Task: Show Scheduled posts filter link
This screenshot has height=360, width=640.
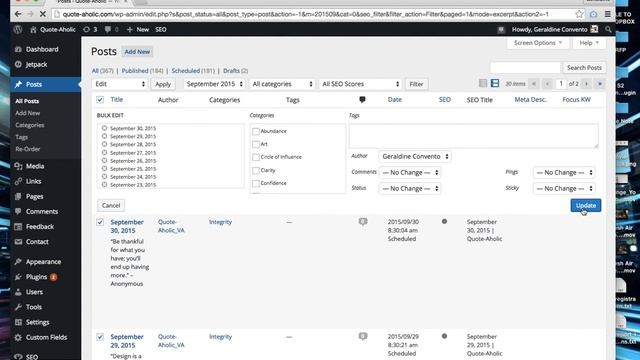Action: [x=186, y=71]
